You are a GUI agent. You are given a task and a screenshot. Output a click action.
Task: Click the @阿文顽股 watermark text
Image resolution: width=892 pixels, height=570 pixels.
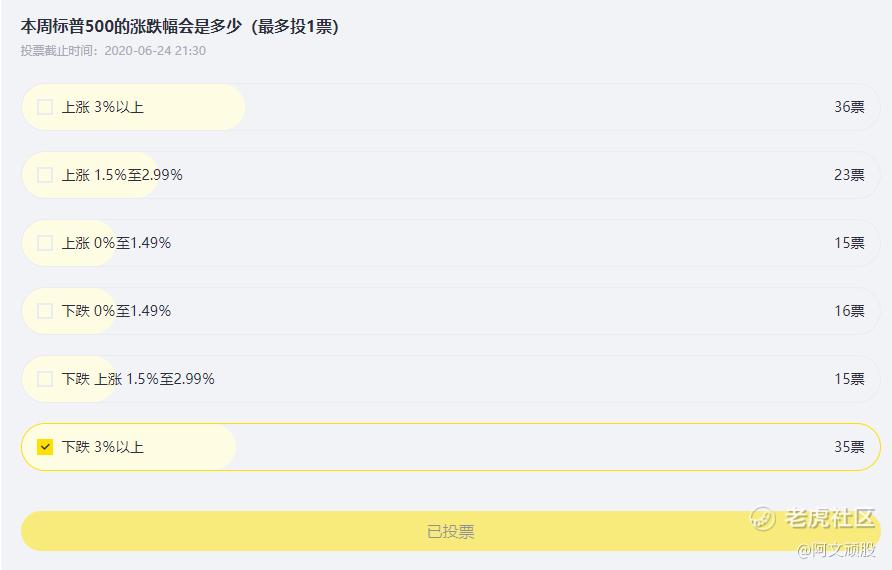pos(836,550)
